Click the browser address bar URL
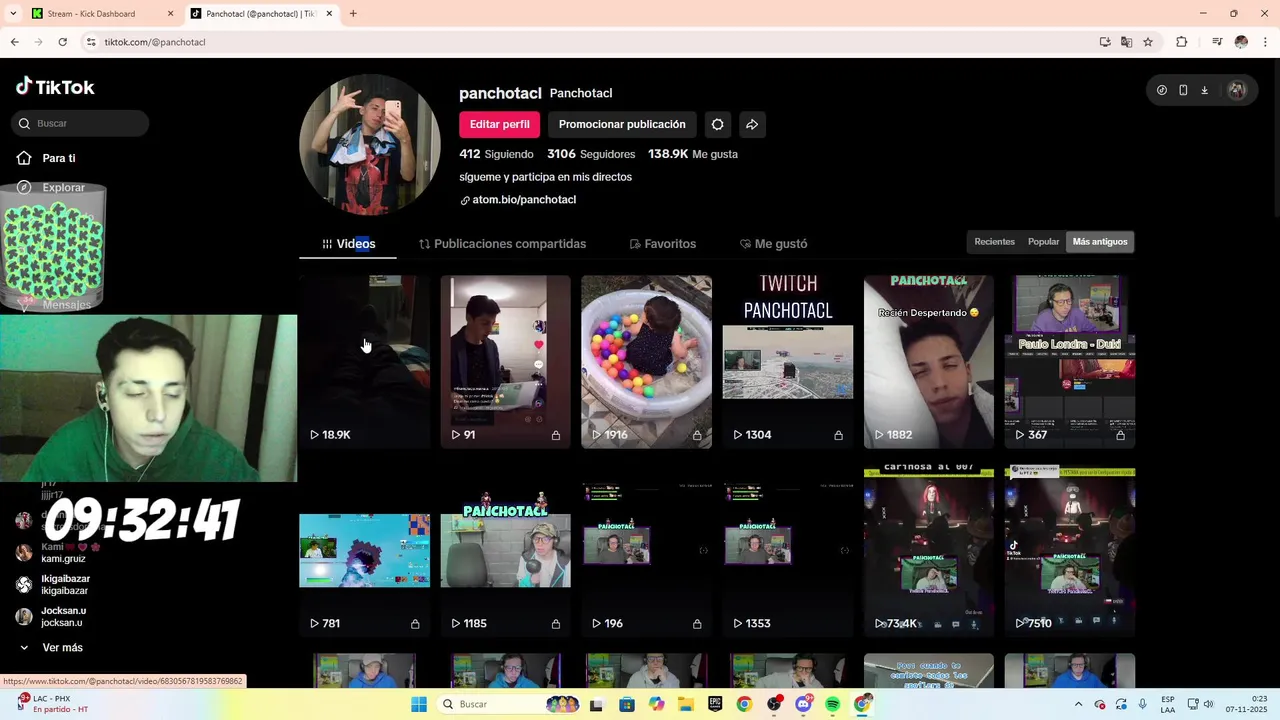 155,42
